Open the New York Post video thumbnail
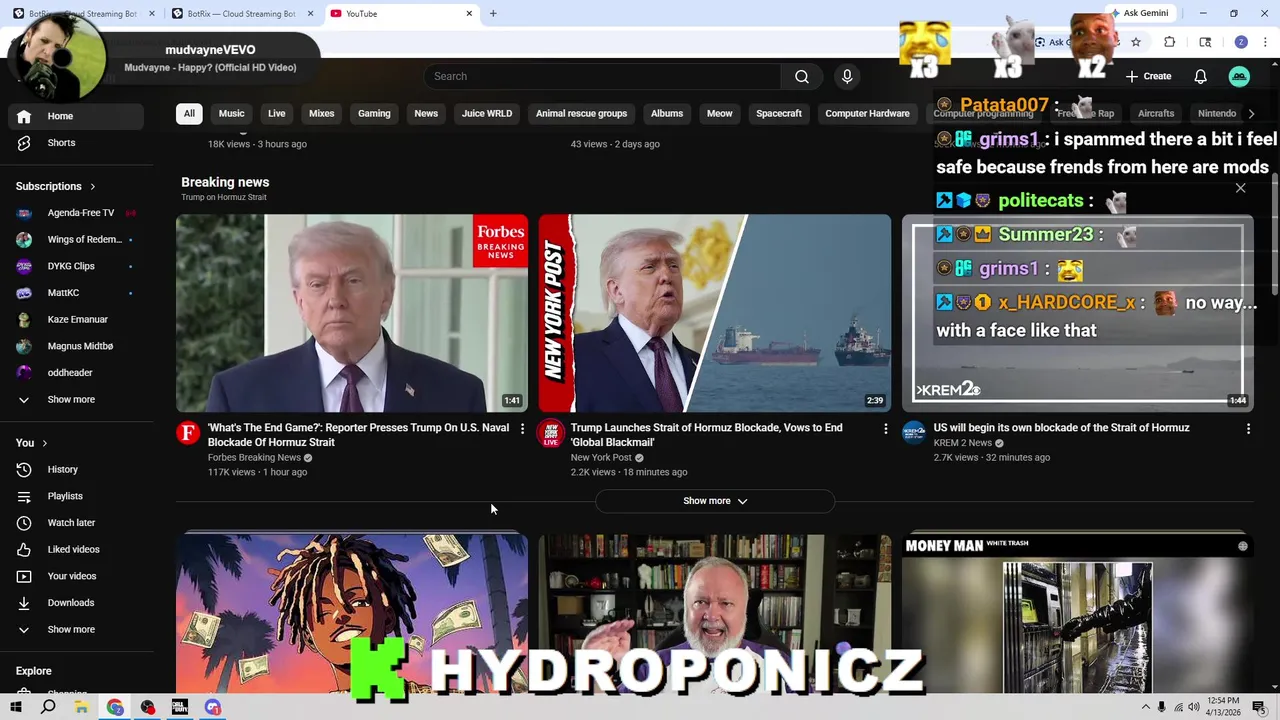Image resolution: width=1280 pixels, height=720 pixels. 715,313
